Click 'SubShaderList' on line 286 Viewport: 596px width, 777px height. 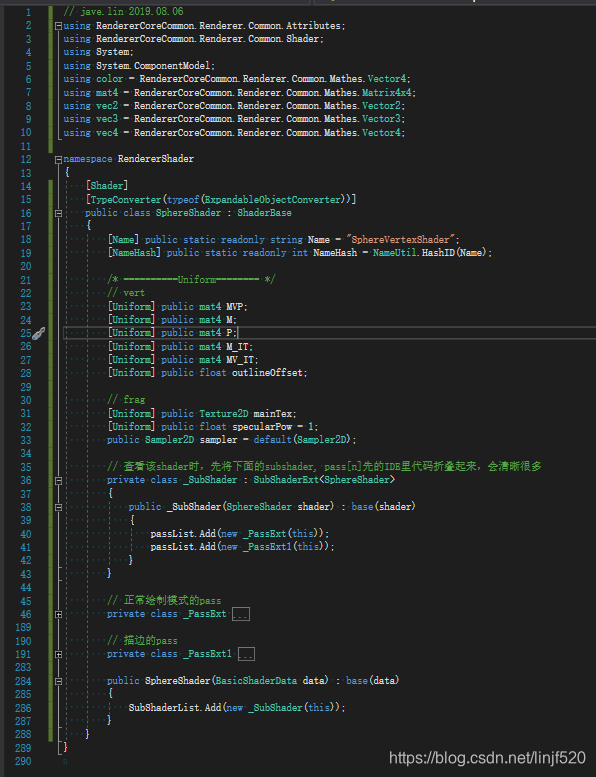point(163,708)
